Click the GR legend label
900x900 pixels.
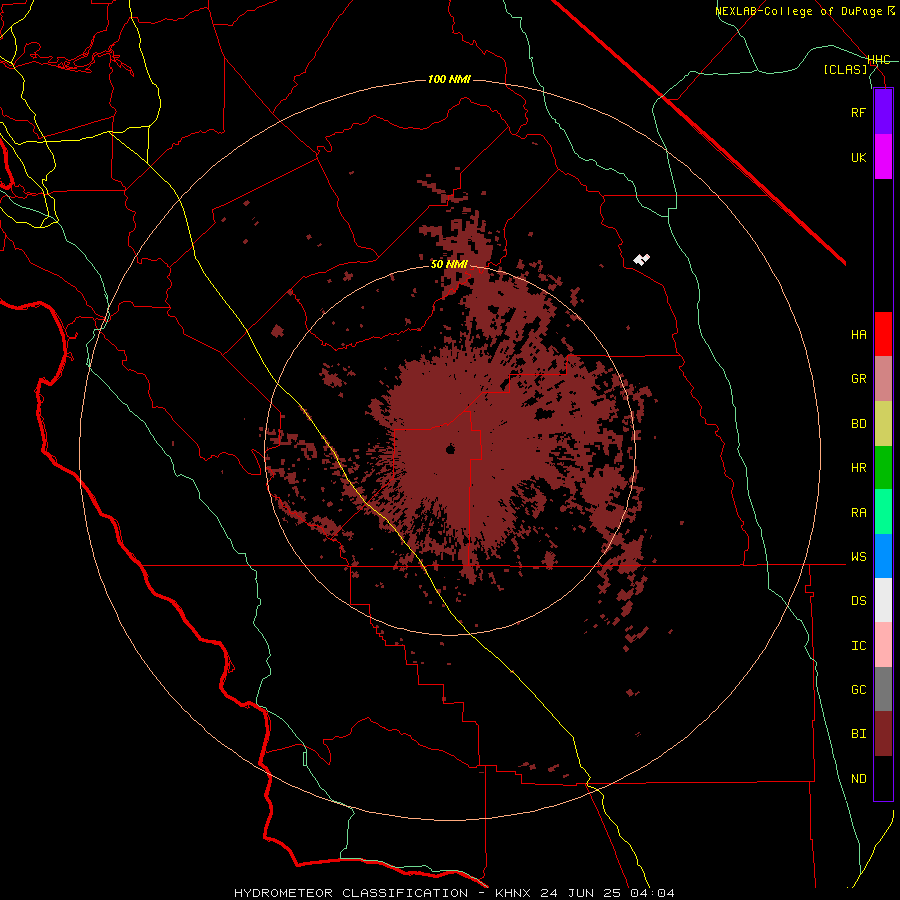pos(858,379)
